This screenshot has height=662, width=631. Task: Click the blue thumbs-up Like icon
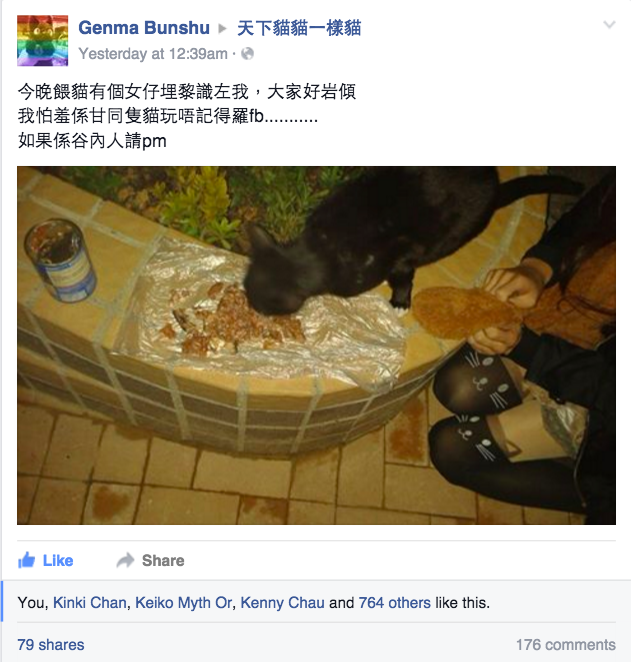click(x=27, y=560)
